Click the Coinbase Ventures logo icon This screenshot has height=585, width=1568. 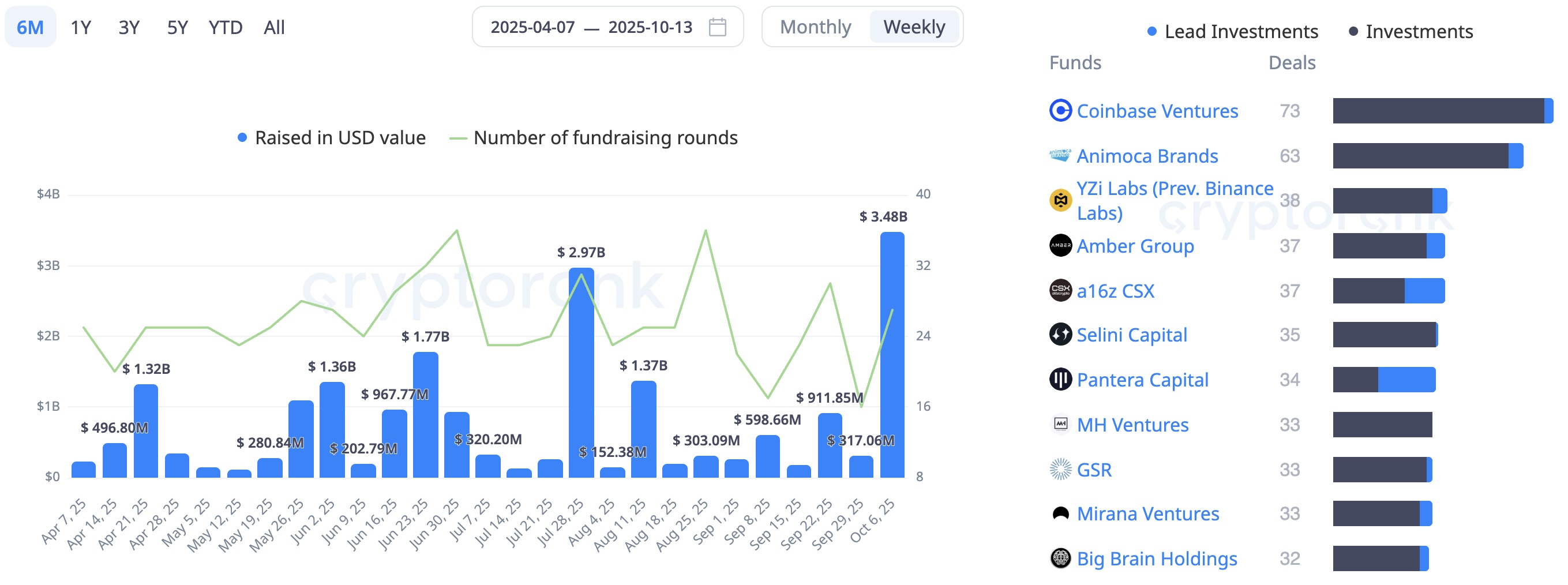[1060, 111]
